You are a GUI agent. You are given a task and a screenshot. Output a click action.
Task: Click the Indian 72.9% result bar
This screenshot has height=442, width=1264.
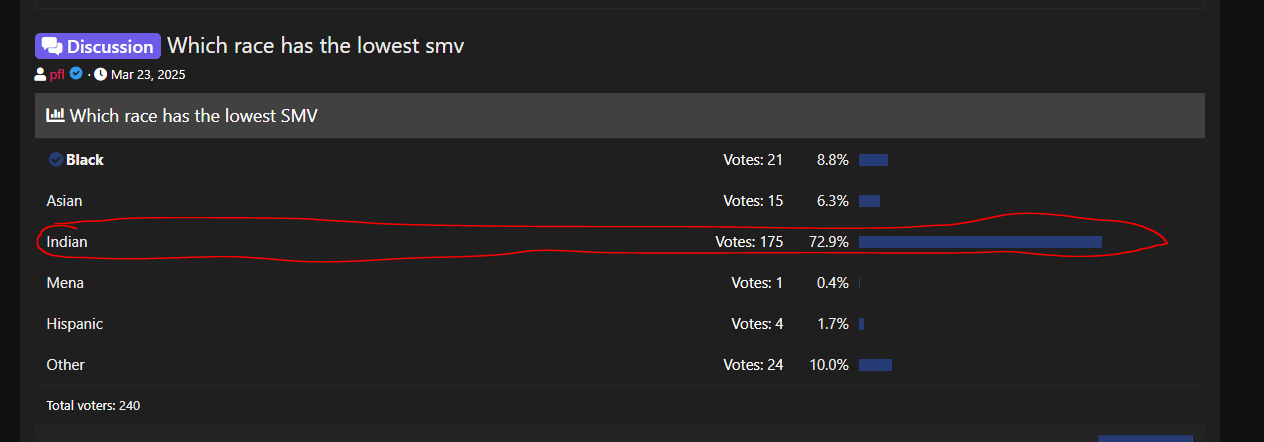click(x=980, y=242)
